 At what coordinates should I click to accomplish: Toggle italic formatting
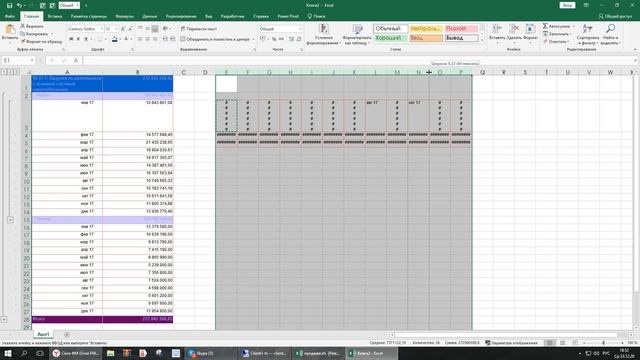pyautogui.click(x=79, y=39)
